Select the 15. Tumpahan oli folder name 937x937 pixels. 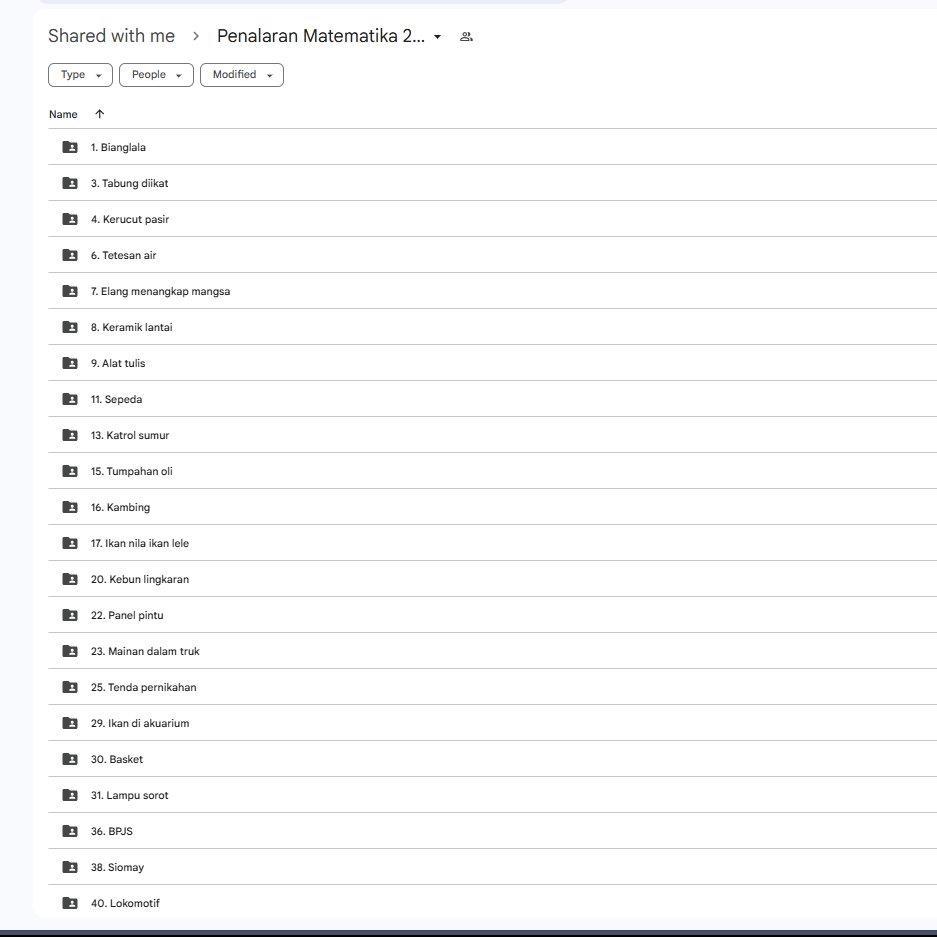(x=131, y=471)
